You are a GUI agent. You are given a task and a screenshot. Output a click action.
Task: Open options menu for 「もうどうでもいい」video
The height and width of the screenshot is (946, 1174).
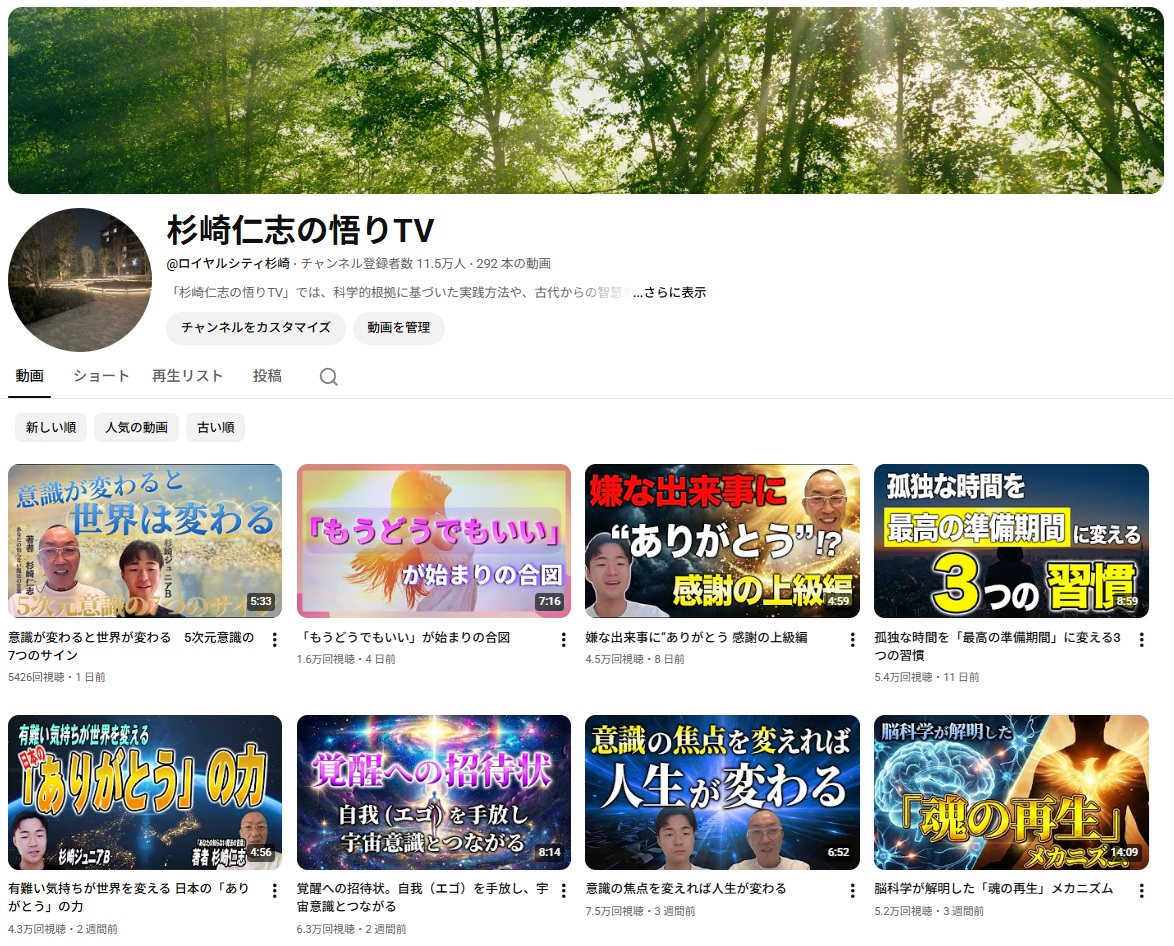click(x=565, y=640)
